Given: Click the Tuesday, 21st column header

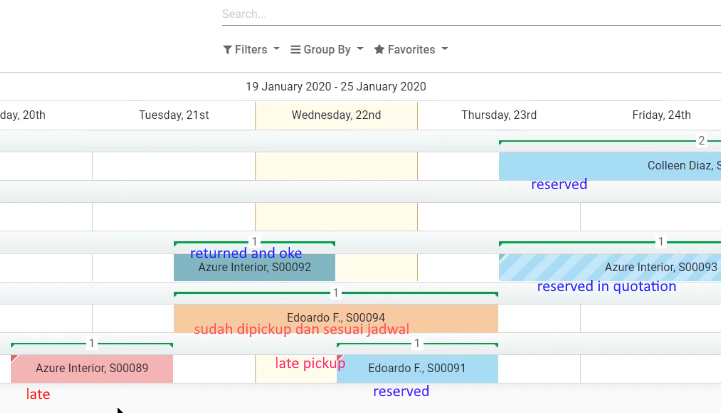Looking at the screenshot, I should point(174,115).
